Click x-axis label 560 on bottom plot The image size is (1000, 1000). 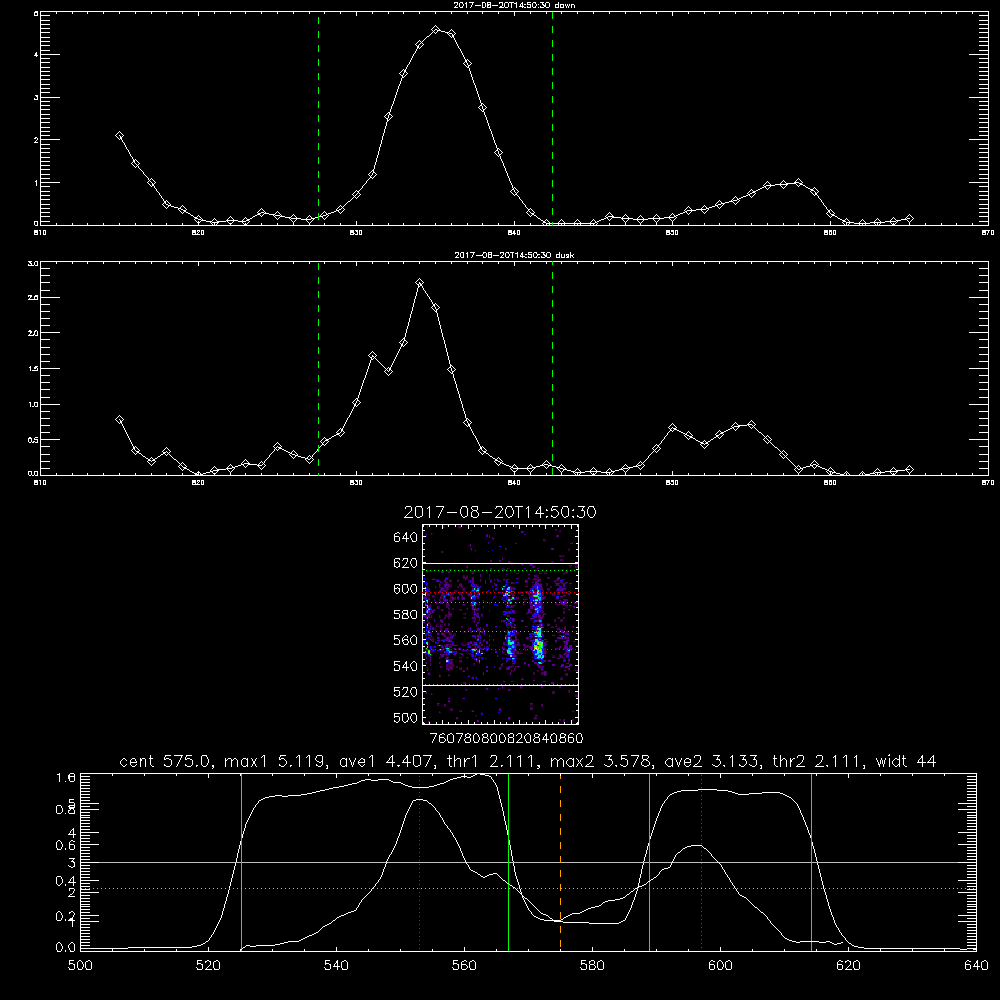click(x=464, y=966)
